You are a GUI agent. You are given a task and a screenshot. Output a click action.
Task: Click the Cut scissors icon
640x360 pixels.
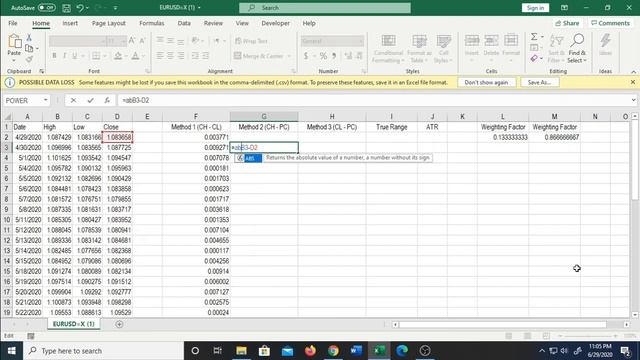29,38
